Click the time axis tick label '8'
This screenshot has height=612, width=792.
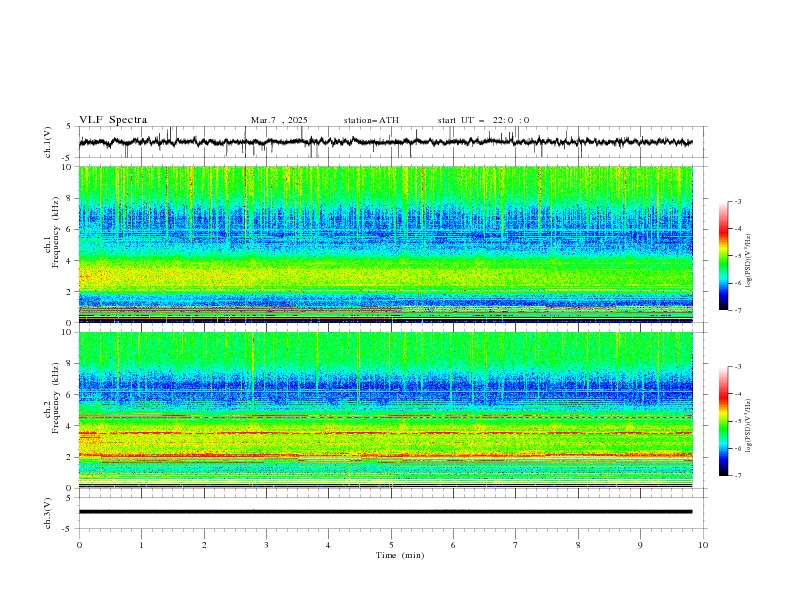[578, 545]
